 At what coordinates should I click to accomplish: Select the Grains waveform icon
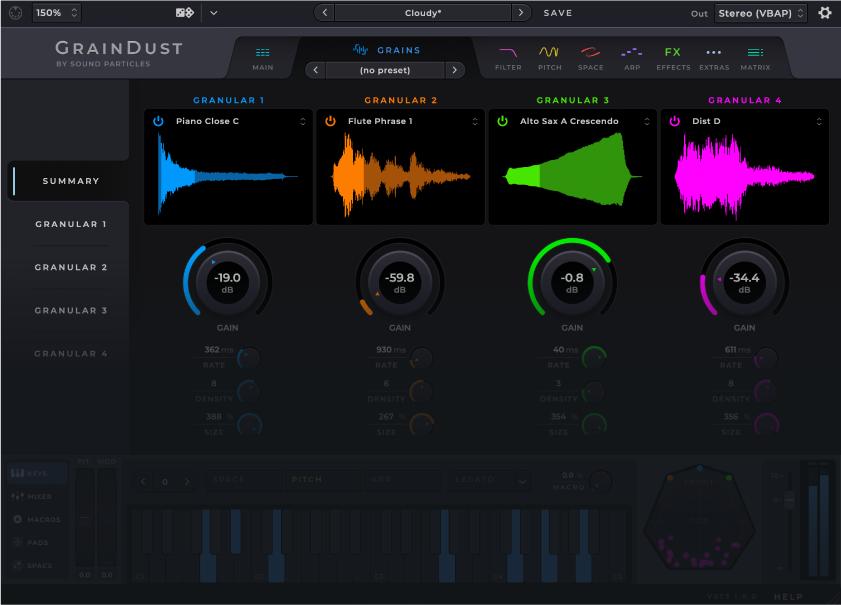360,50
